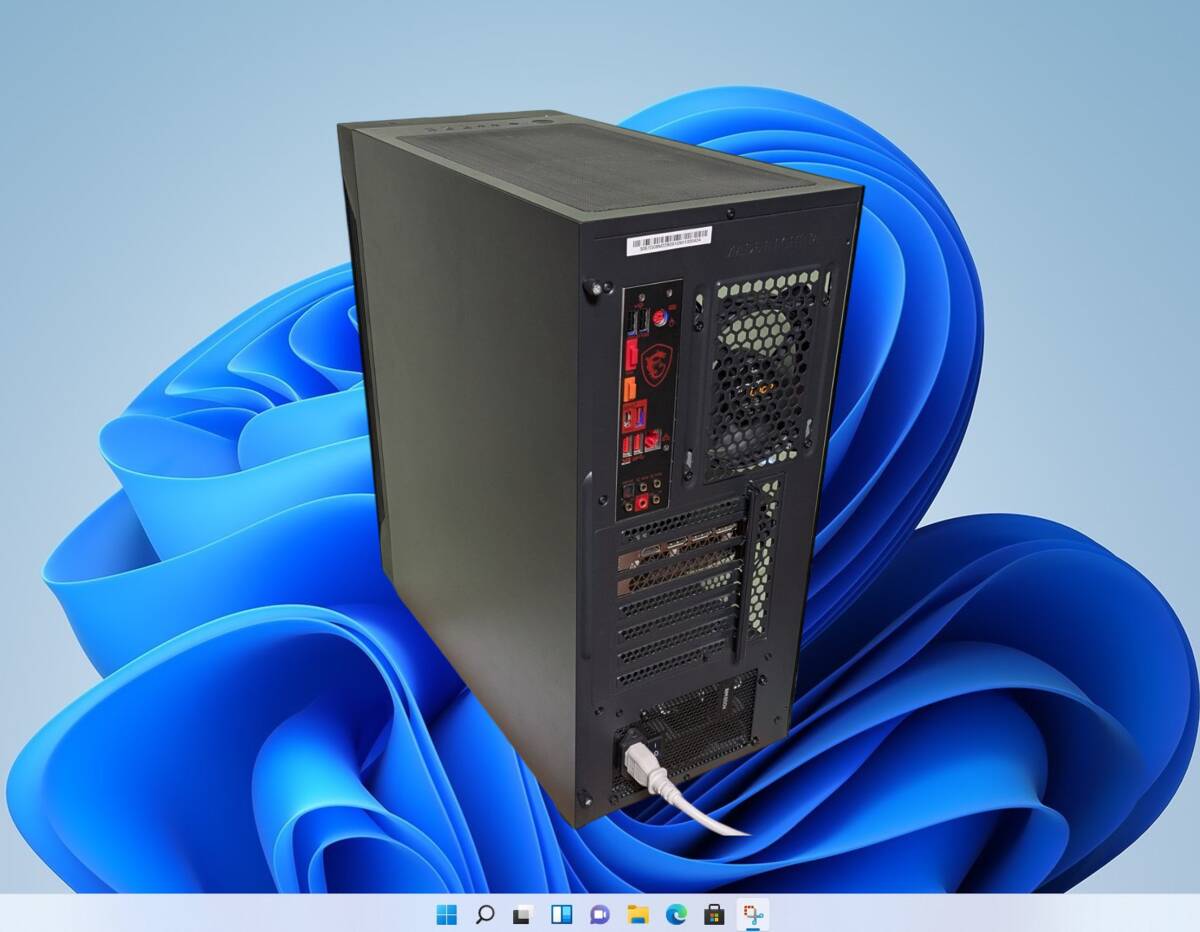This screenshot has height=932, width=1200.
Task: Open the Microsoft Store
Action: [714, 914]
